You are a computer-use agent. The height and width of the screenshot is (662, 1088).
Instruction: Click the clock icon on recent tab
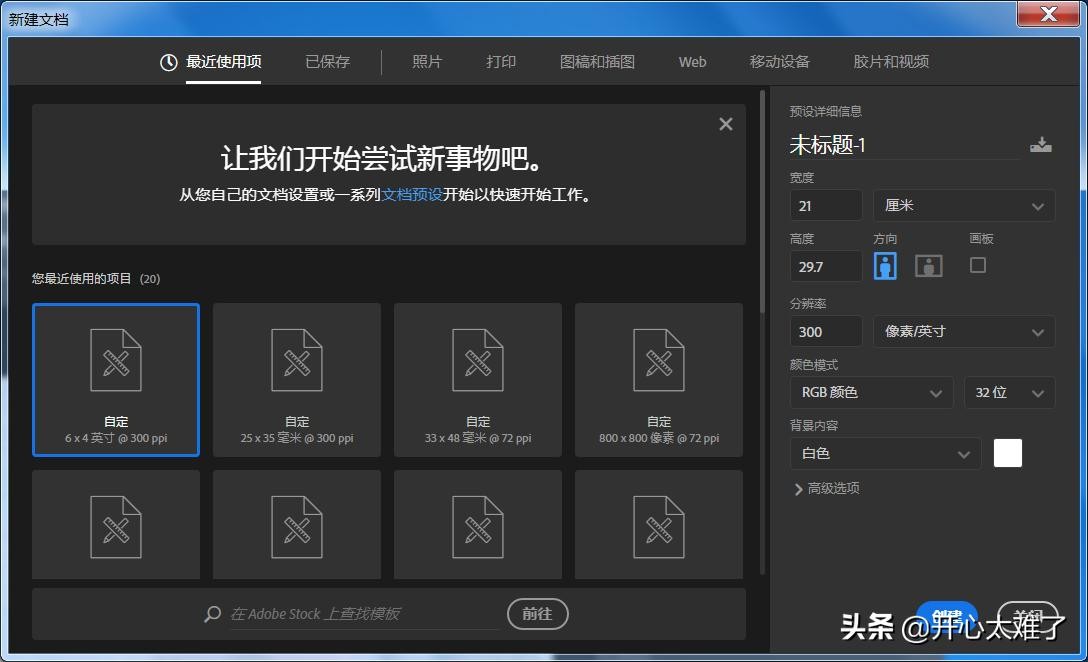(169, 62)
